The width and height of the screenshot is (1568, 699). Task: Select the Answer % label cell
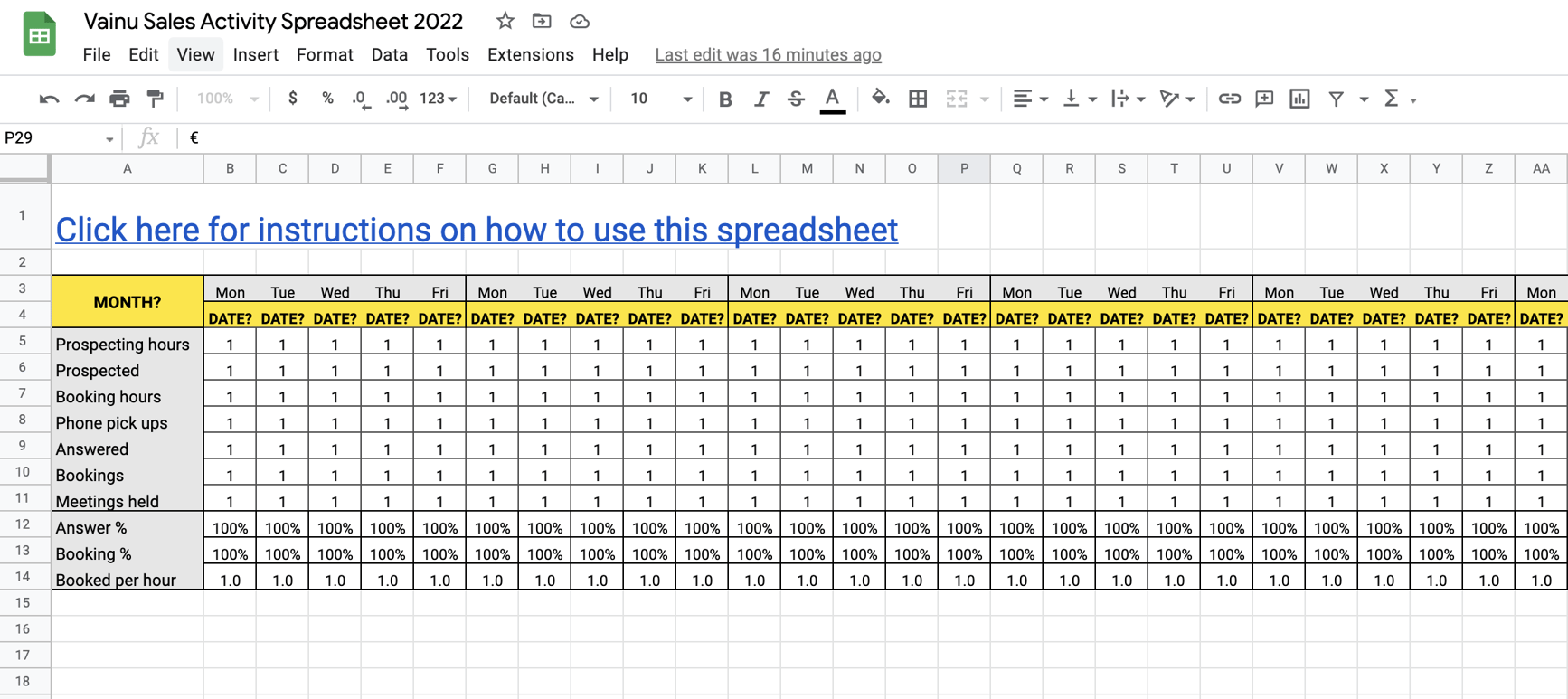128,527
